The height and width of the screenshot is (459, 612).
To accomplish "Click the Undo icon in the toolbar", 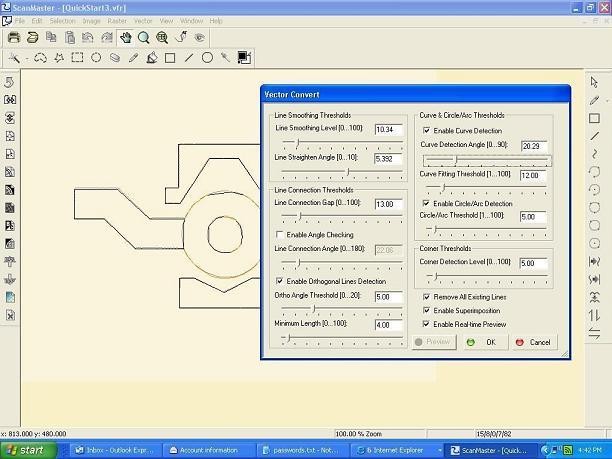I will click(88, 37).
